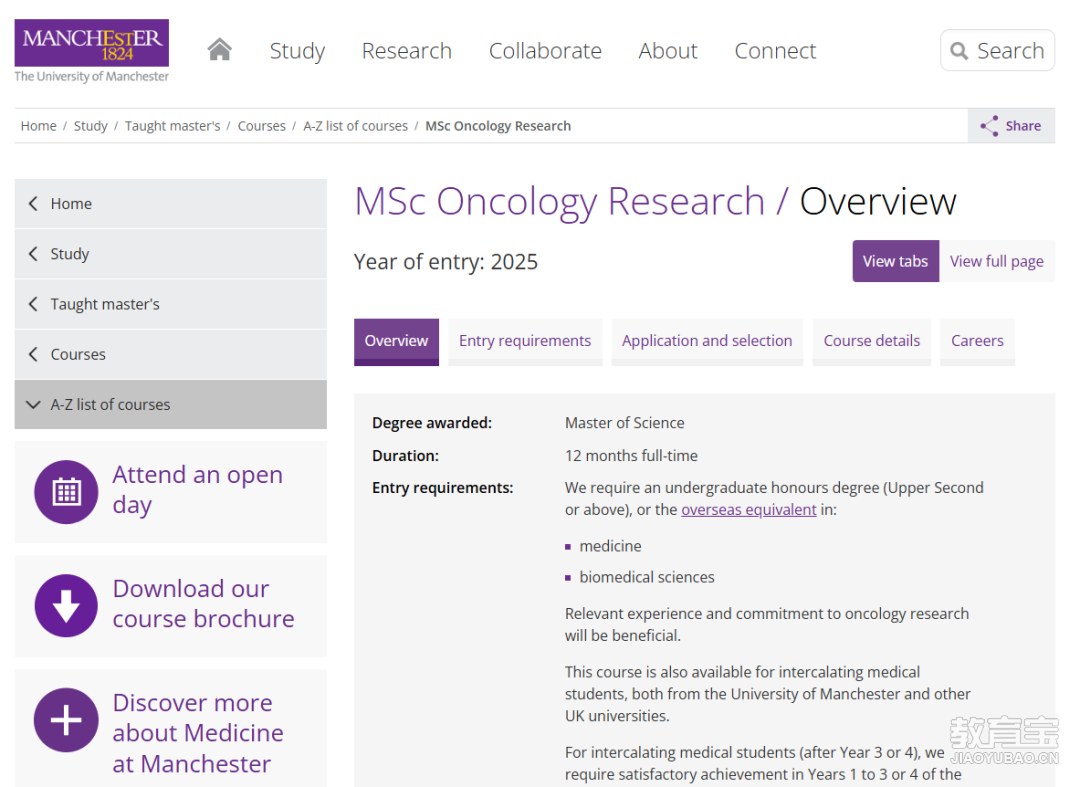Screen dimensions: 1080x787
Task: Go to the home page via house icon
Action: [x=220, y=50]
